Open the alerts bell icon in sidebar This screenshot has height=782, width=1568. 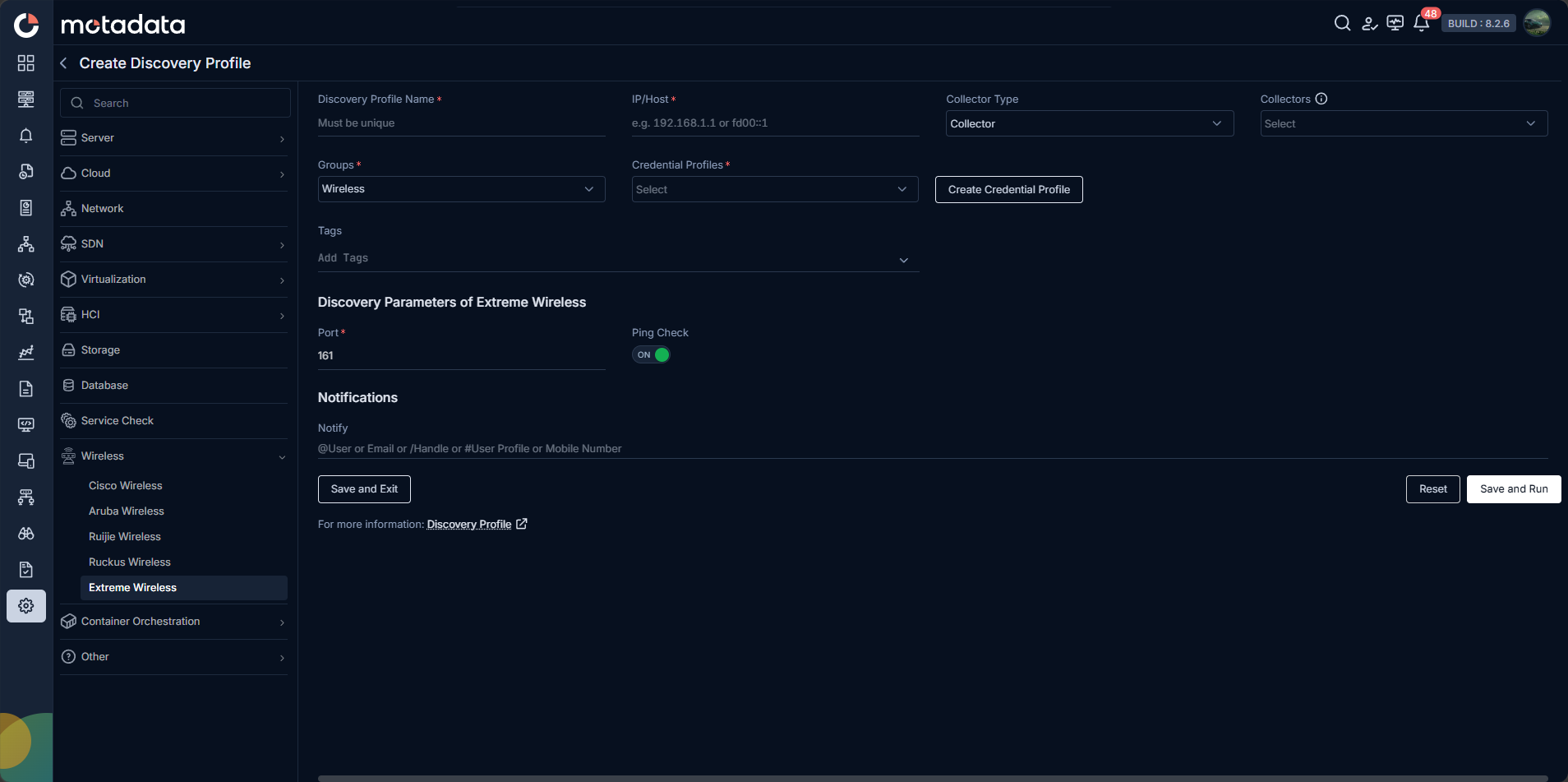click(26, 136)
